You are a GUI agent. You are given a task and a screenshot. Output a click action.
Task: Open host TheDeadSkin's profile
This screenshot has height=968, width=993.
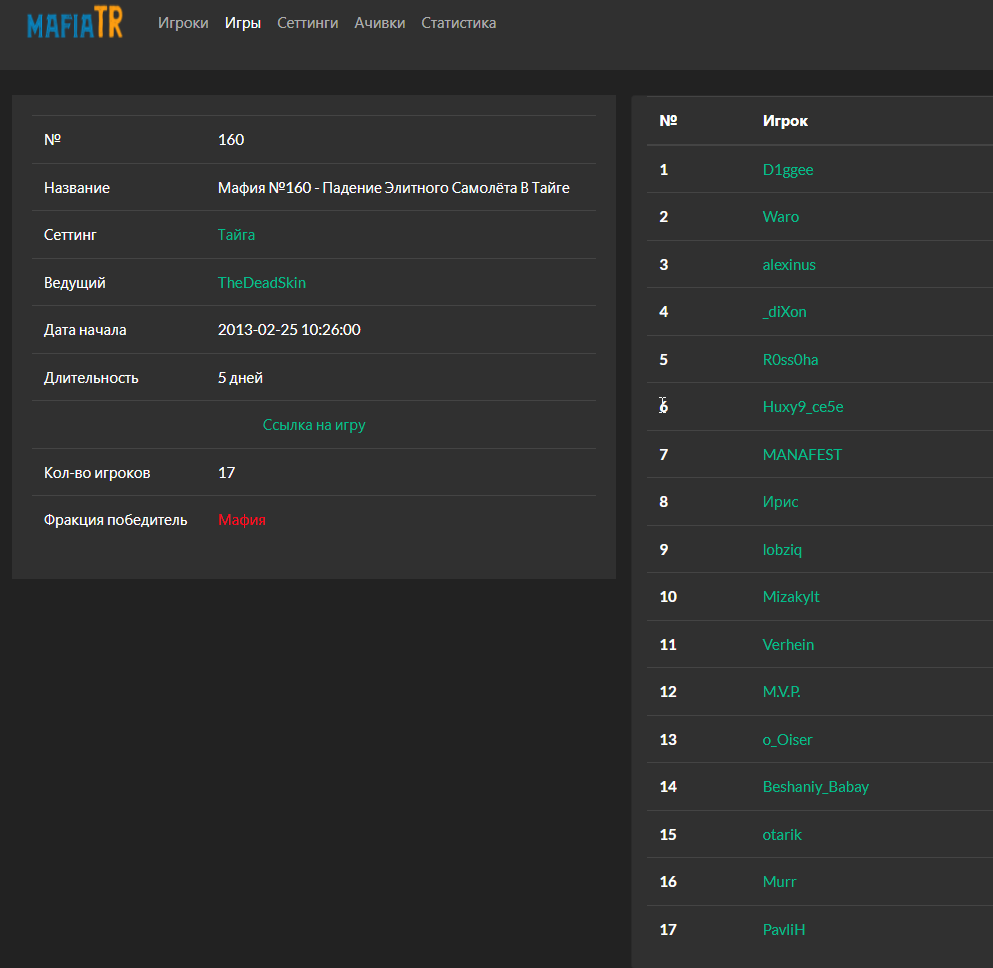coord(262,283)
